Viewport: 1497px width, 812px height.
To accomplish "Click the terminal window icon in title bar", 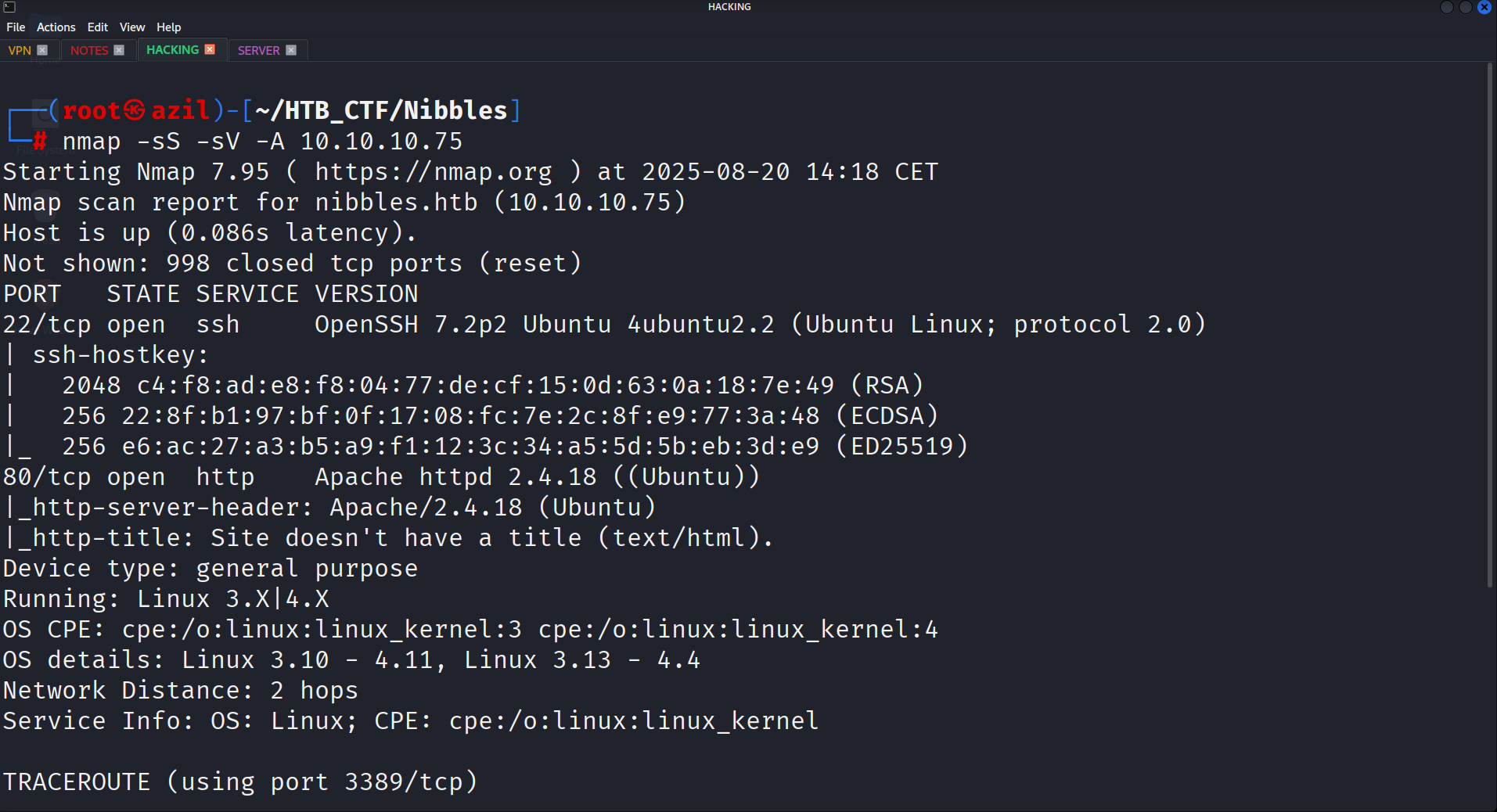I will 9,7.
